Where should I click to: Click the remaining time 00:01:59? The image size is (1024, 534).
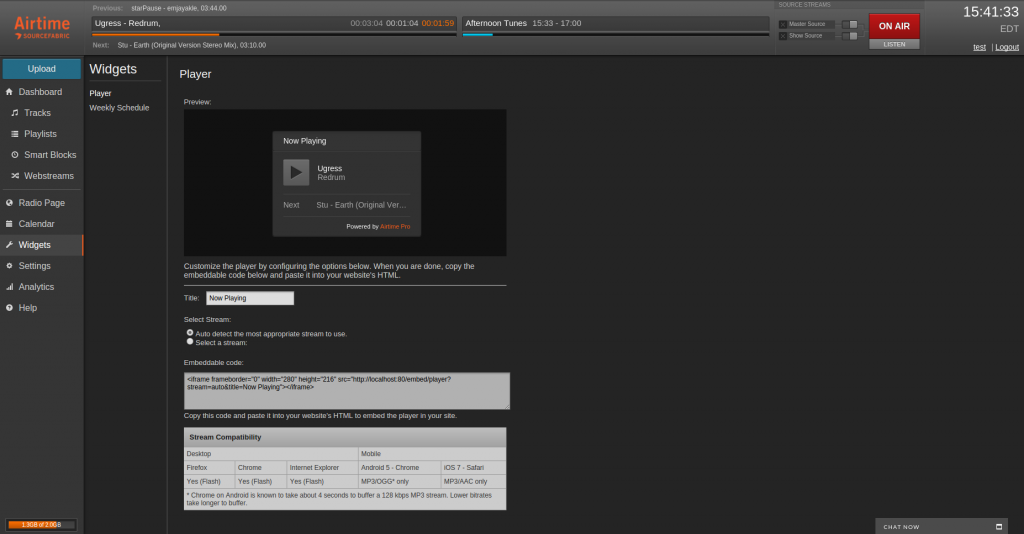point(438,23)
